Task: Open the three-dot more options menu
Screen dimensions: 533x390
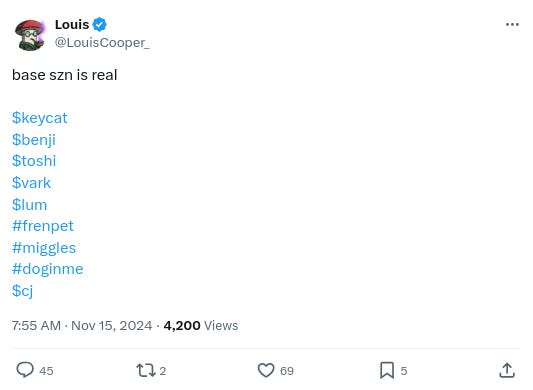Action: pyautogui.click(x=512, y=24)
